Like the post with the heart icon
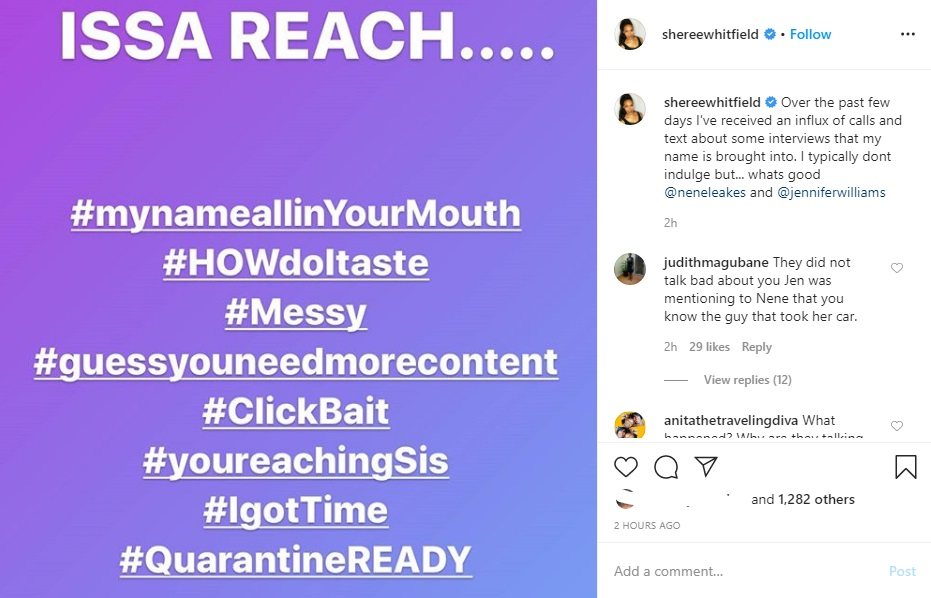931x598 pixels. pos(625,467)
